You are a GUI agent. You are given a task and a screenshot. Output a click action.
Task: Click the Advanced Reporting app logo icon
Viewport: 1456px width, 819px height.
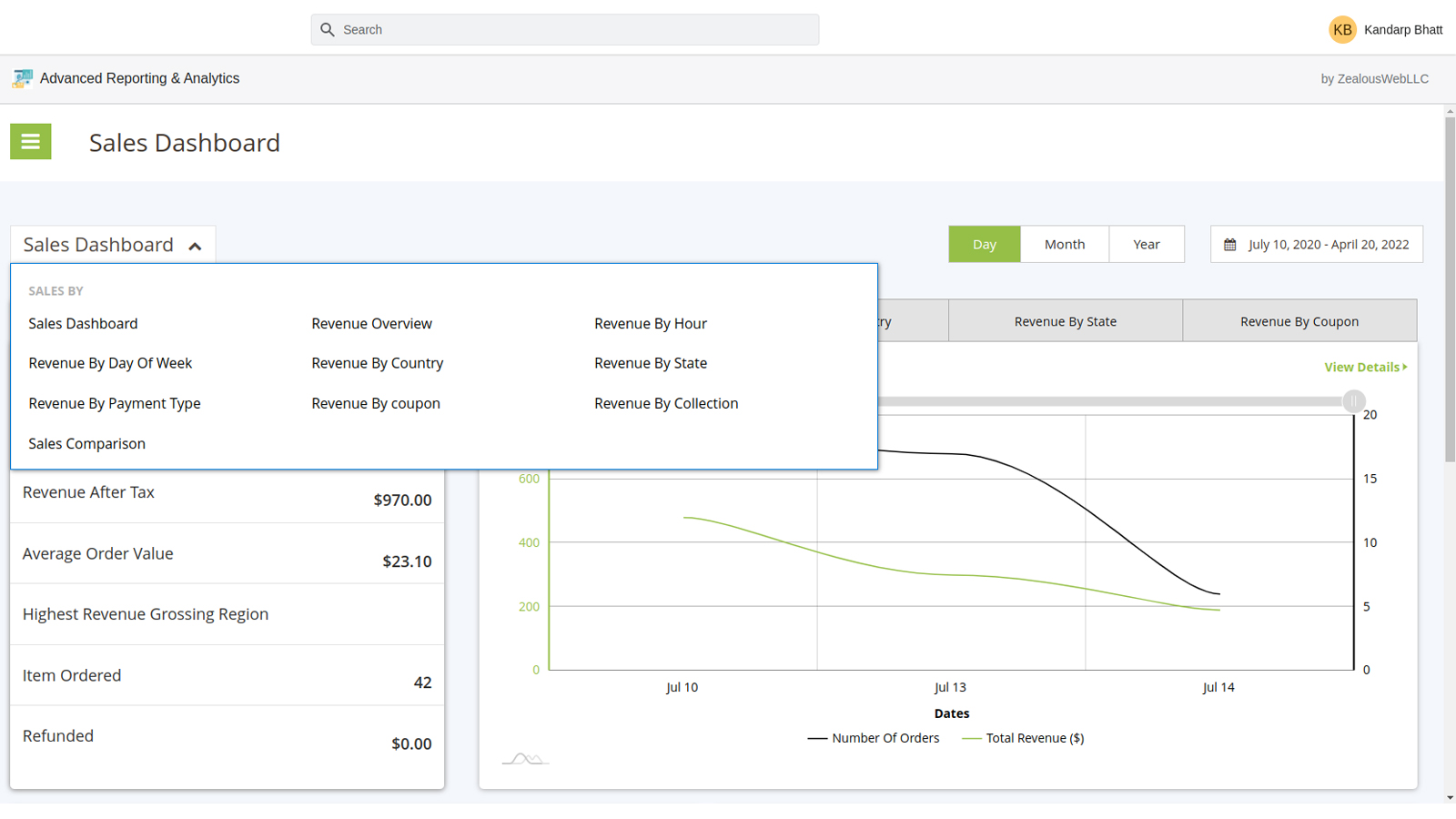coord(22,79)
